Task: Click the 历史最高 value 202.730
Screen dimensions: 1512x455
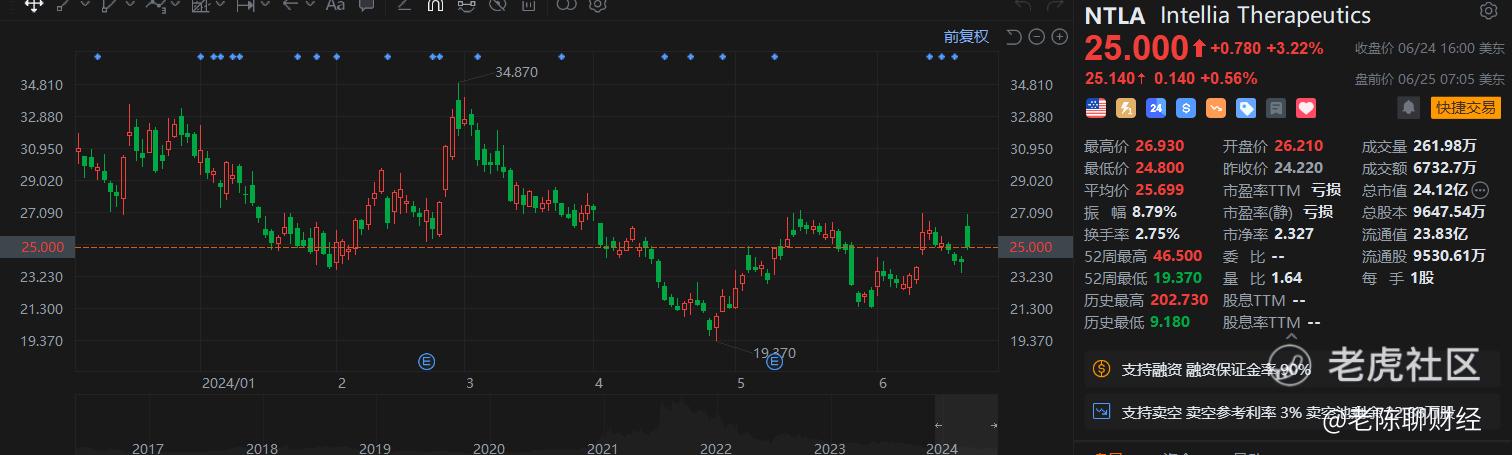Action: point(1181,299)
